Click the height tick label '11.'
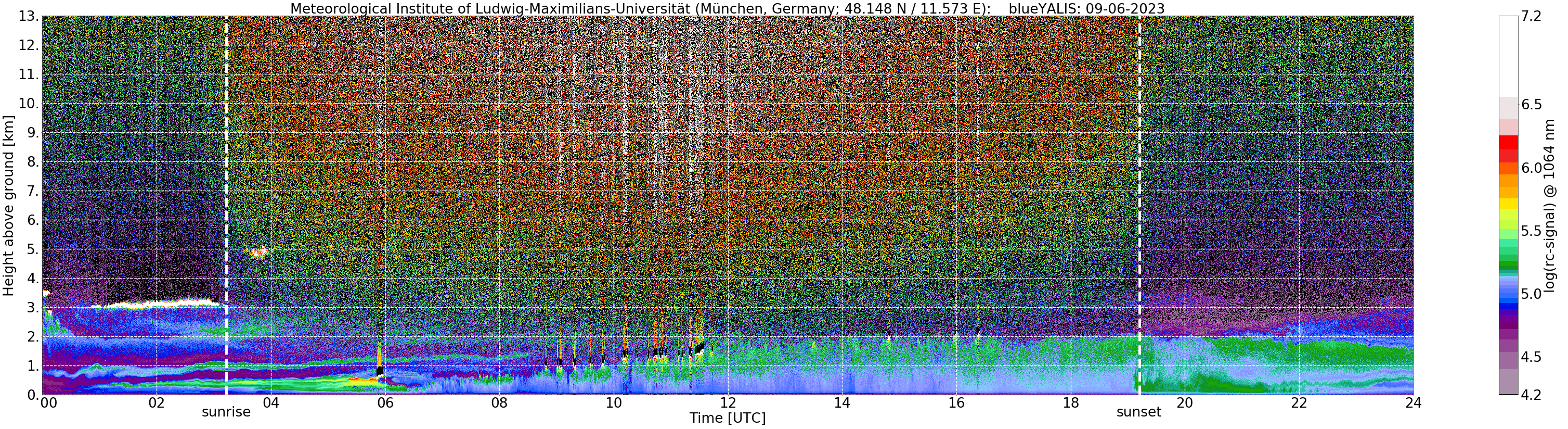The image size is (1568, 429). (x=28, y=75)
